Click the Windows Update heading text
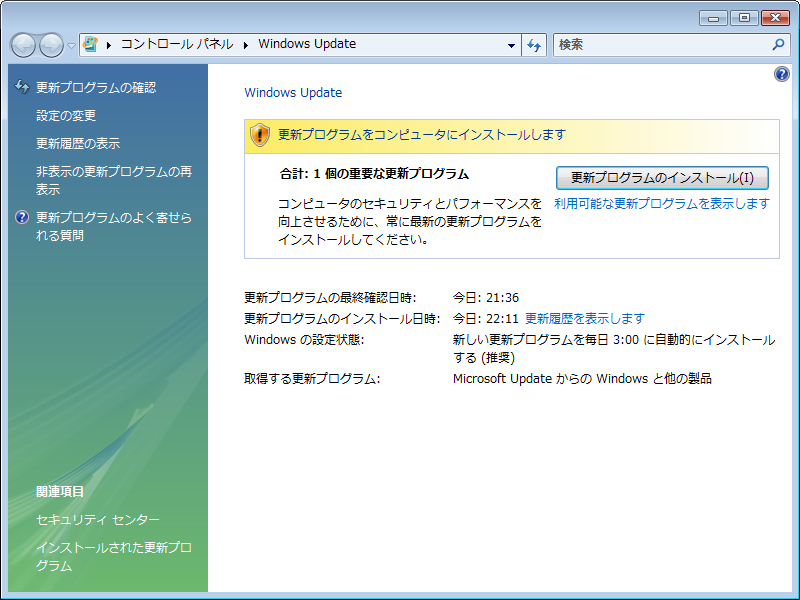This screenshot has height=600, width=800. click(x=293, y=93)
